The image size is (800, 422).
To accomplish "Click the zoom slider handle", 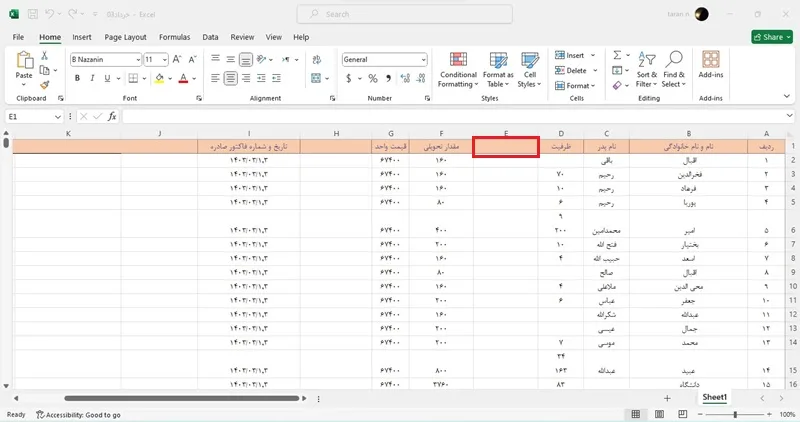I will (735, 414).
